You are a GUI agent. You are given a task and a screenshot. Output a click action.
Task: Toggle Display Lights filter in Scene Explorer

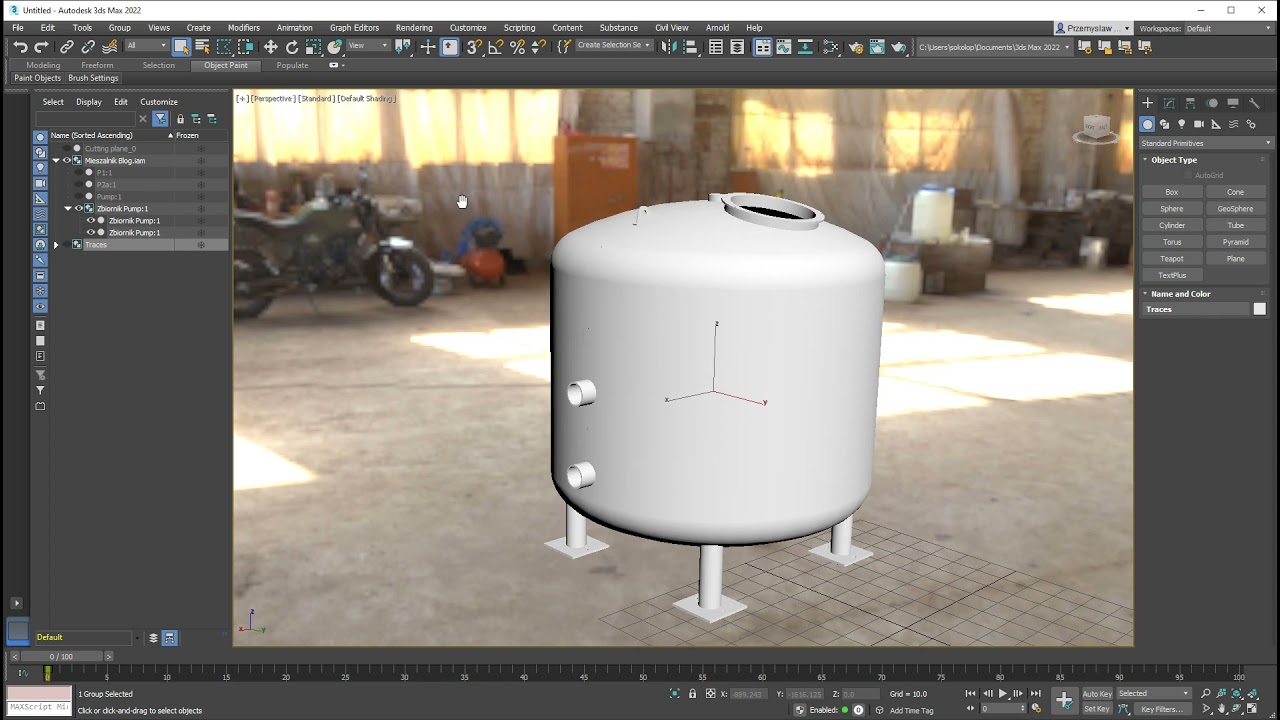pos(40,168)
